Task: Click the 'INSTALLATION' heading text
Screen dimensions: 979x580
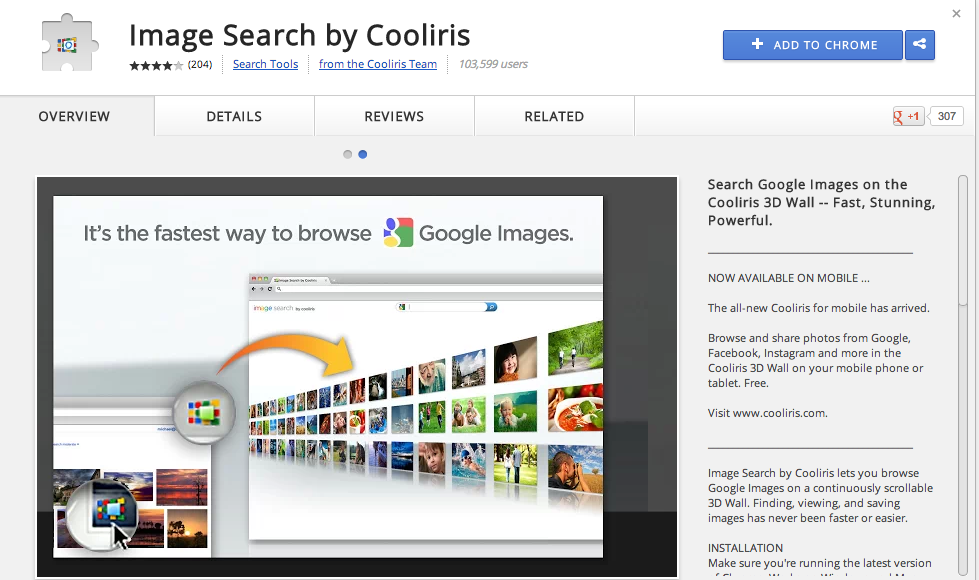Action: pyautogui.click(x=745, y=548)
